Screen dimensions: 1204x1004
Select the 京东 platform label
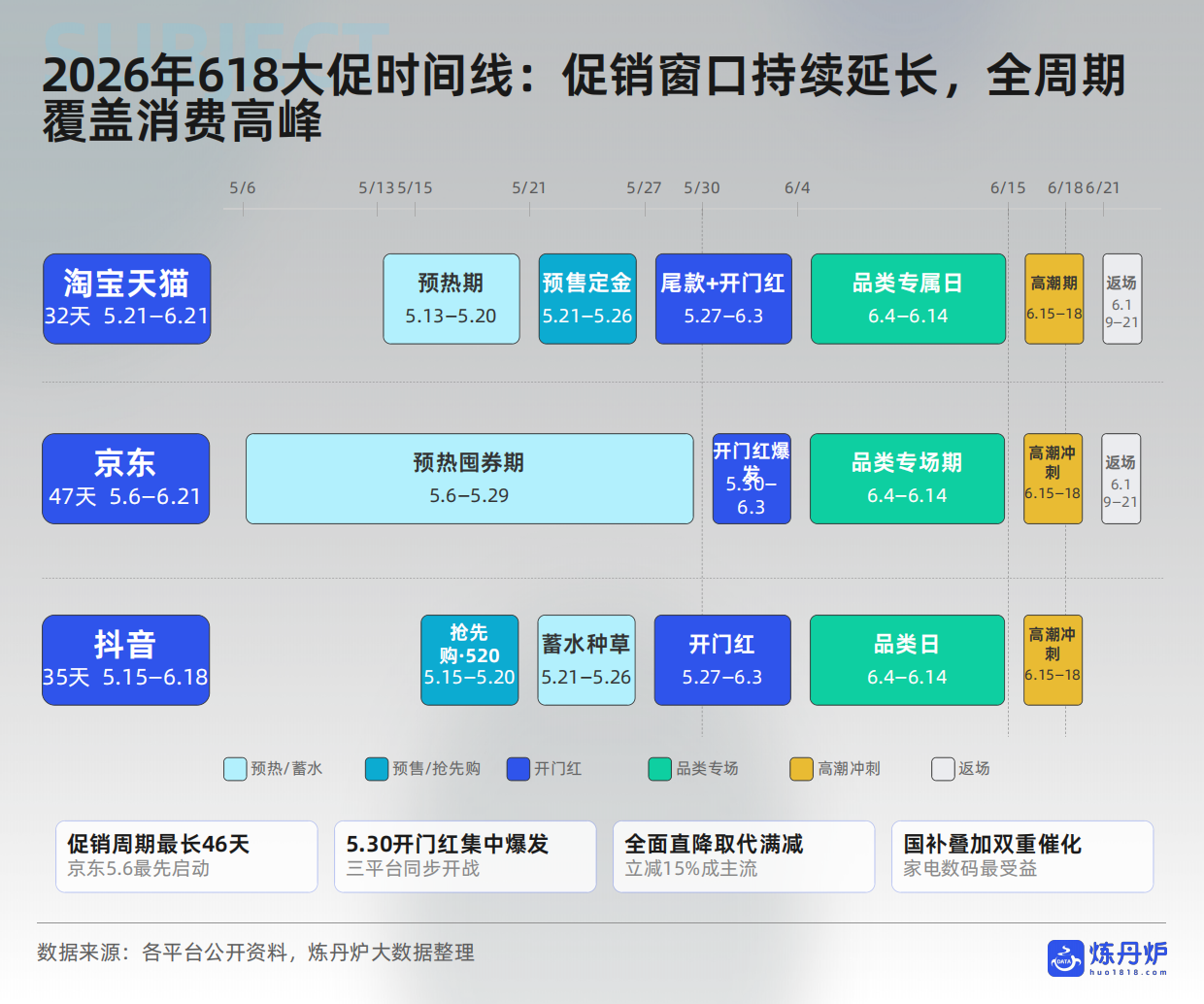pyautogui.click(x=126, y=479)
